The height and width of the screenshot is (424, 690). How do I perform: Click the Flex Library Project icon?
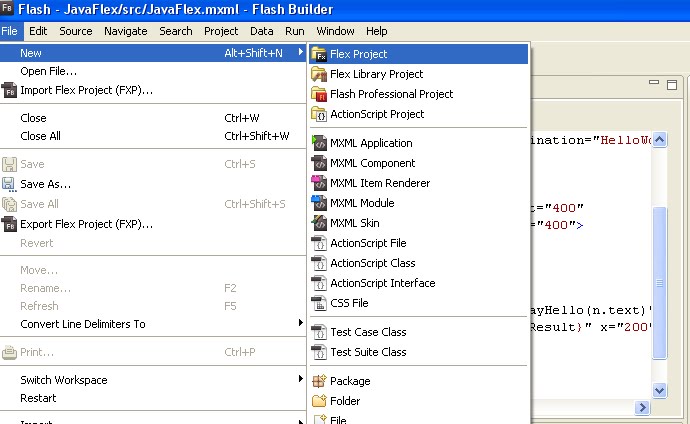[x=319, y=74]
